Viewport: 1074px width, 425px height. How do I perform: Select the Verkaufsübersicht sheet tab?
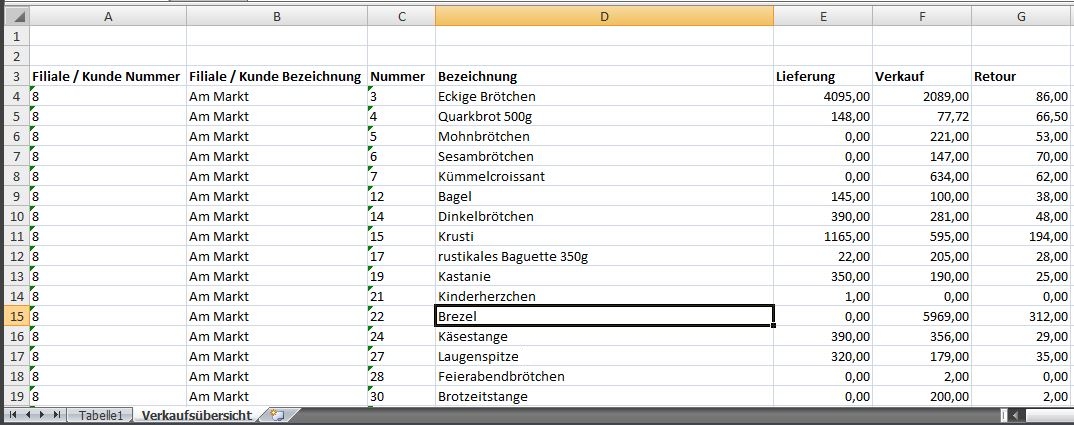click(195, 414)
